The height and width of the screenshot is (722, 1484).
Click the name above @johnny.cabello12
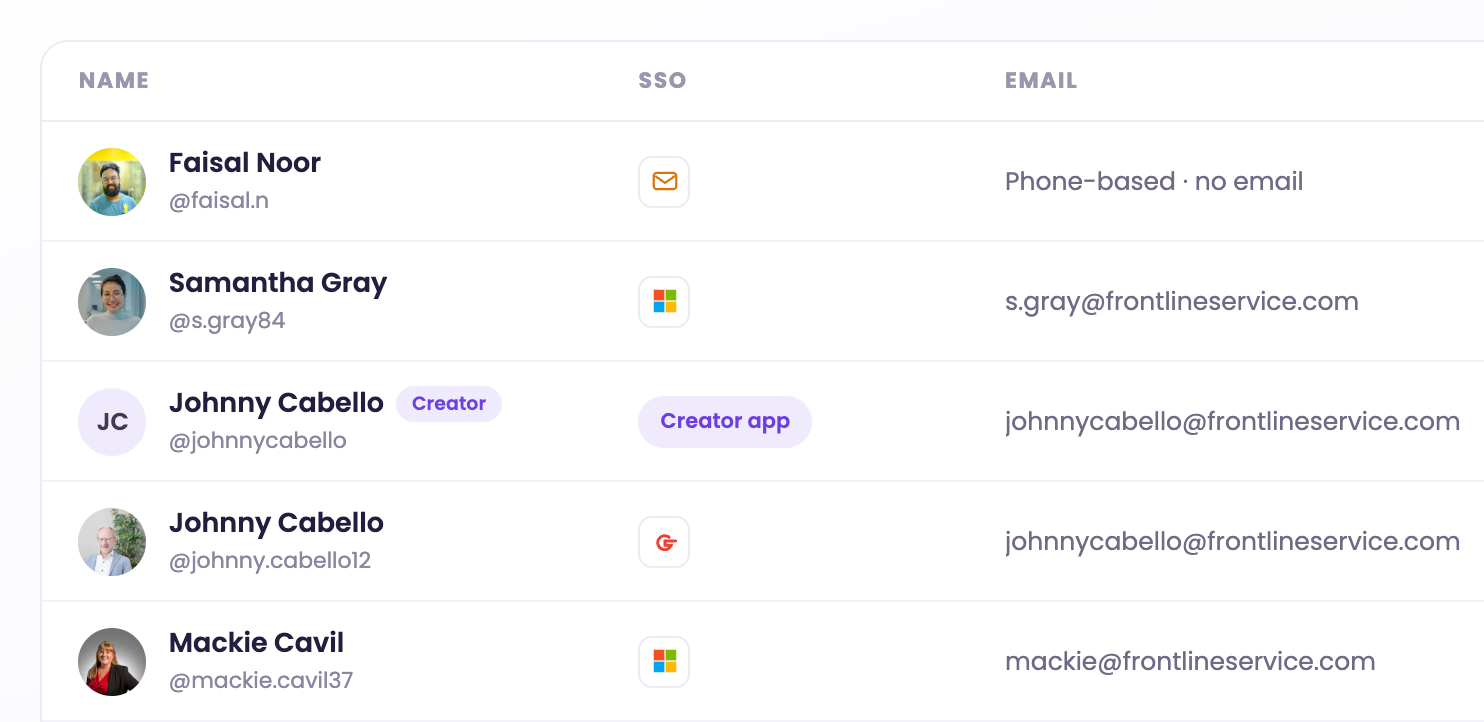click(276, 523)
